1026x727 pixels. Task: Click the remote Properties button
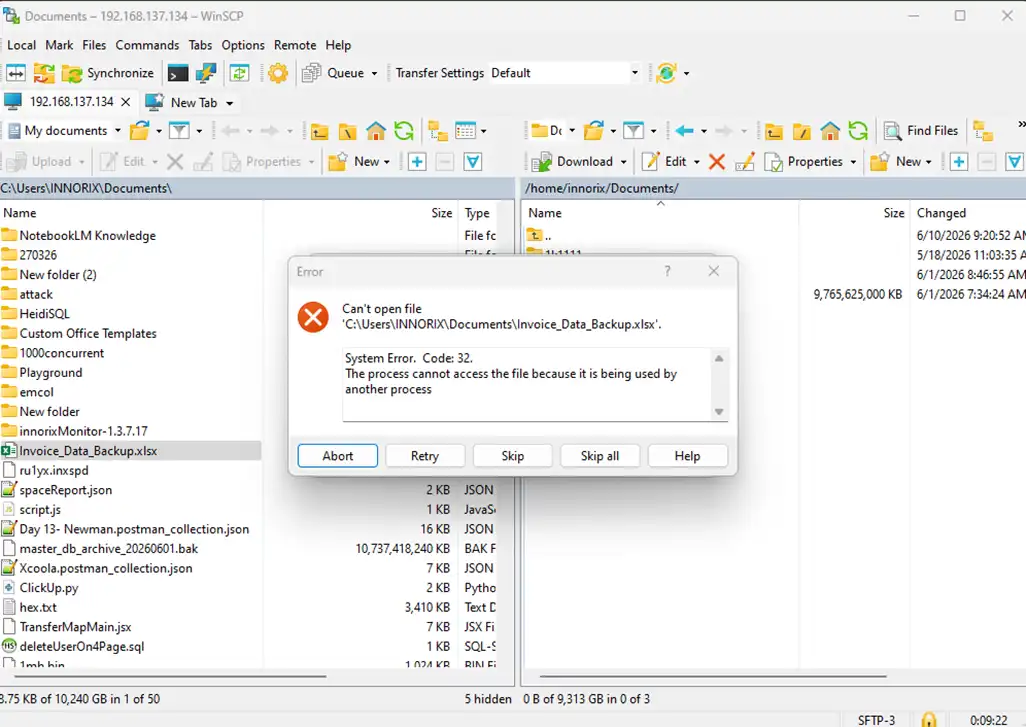[x=804, y=161]
